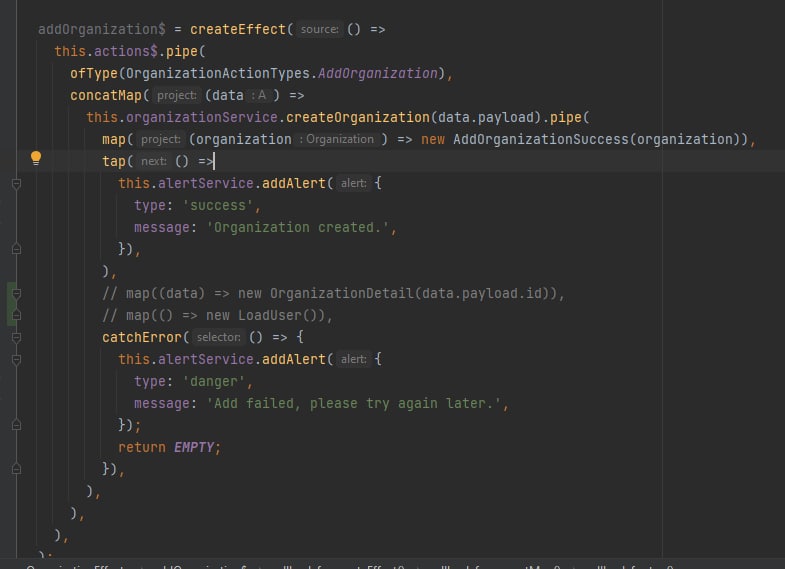The width and height of the screenshot is (785, 569).
Task: Collapse the catchError block fold marker
Action: tap(17, 337)
